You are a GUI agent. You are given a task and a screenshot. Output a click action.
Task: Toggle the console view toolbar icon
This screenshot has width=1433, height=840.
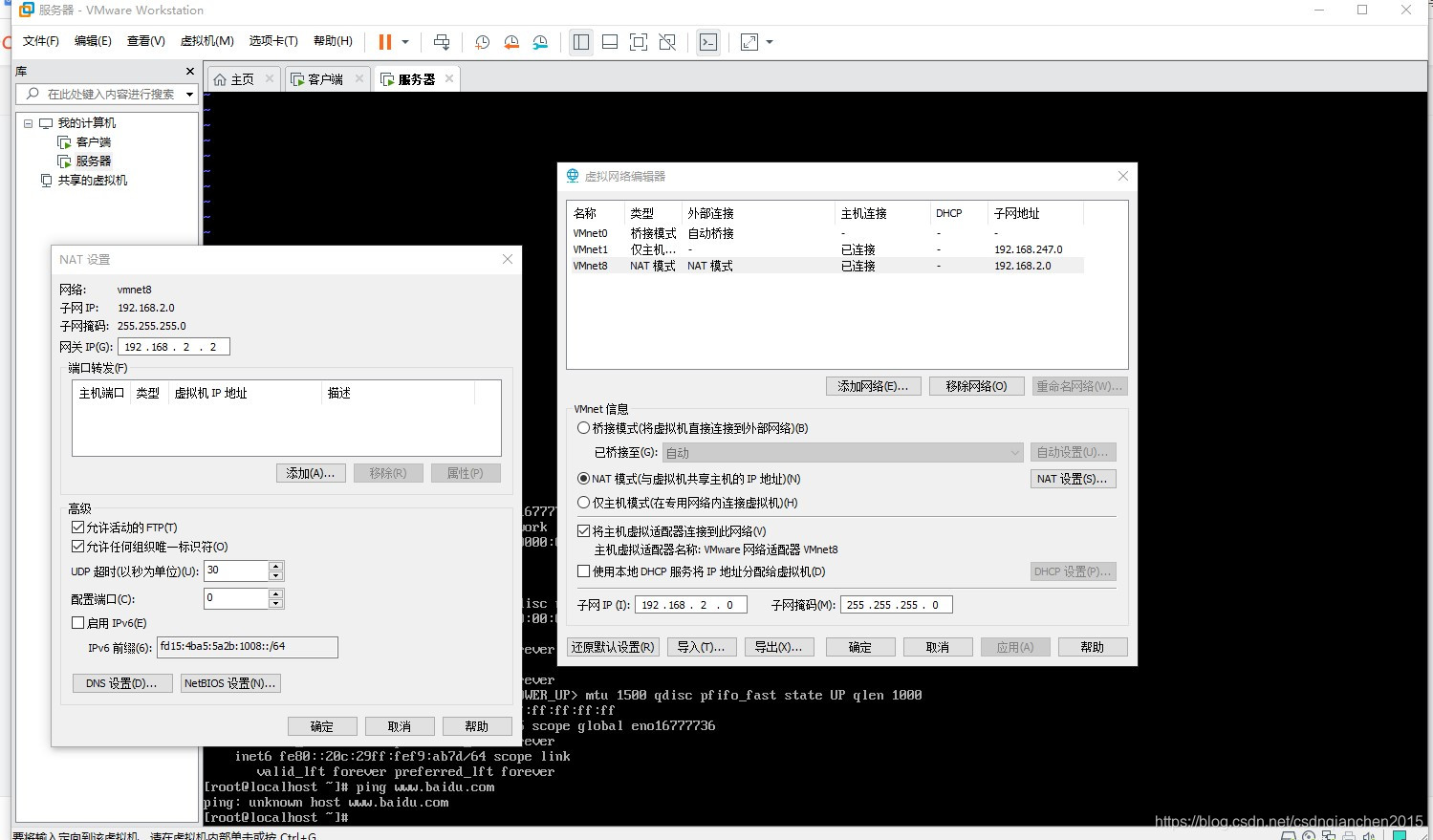[x=708, y=42]
